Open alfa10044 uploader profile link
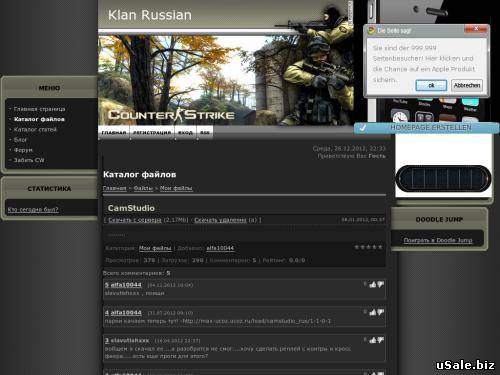 tap(220, 248)
